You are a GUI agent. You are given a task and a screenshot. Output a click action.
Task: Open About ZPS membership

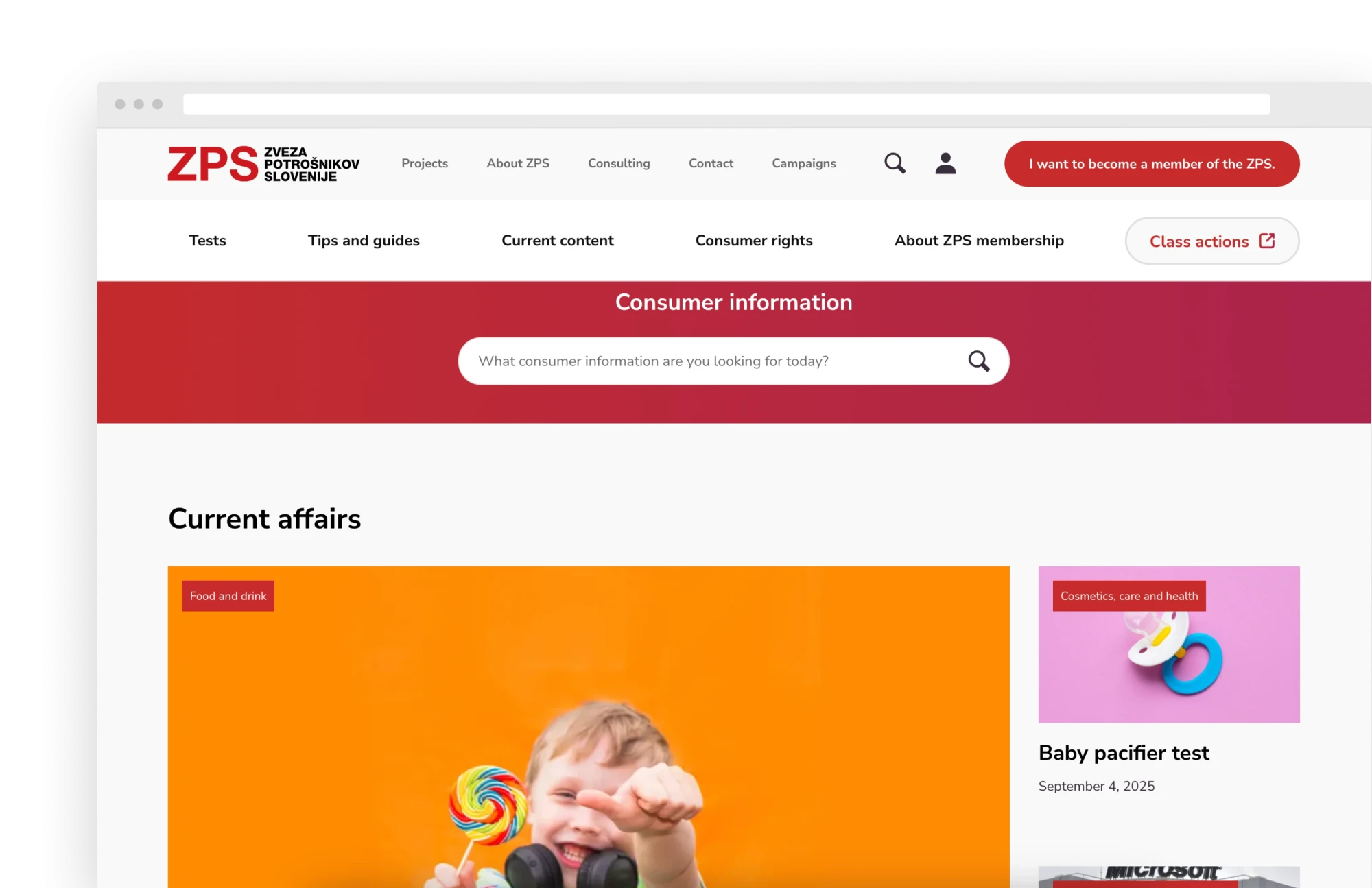pyautogui.click(x=979, y=241)
